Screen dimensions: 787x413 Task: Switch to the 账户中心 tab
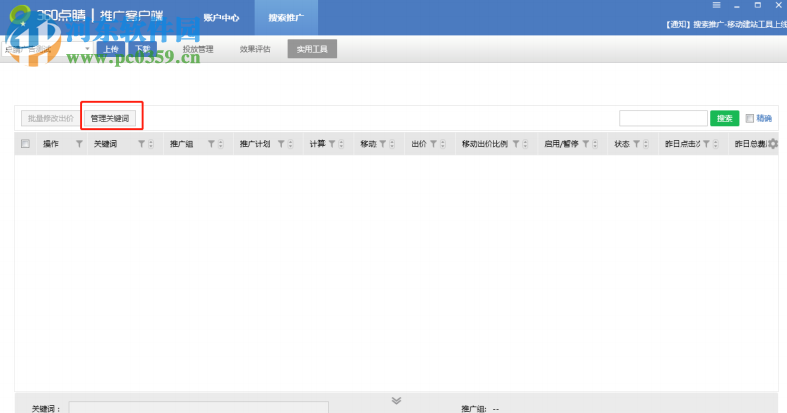[221, 18]
